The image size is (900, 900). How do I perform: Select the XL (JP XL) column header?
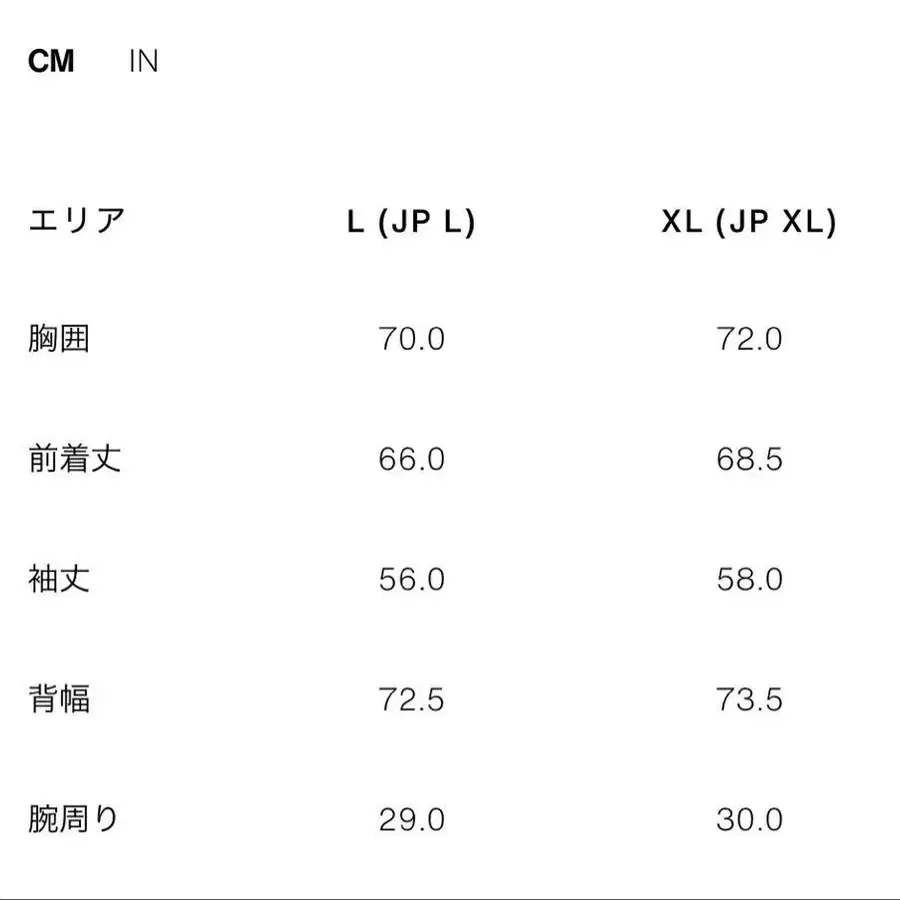tap(749, 222)
